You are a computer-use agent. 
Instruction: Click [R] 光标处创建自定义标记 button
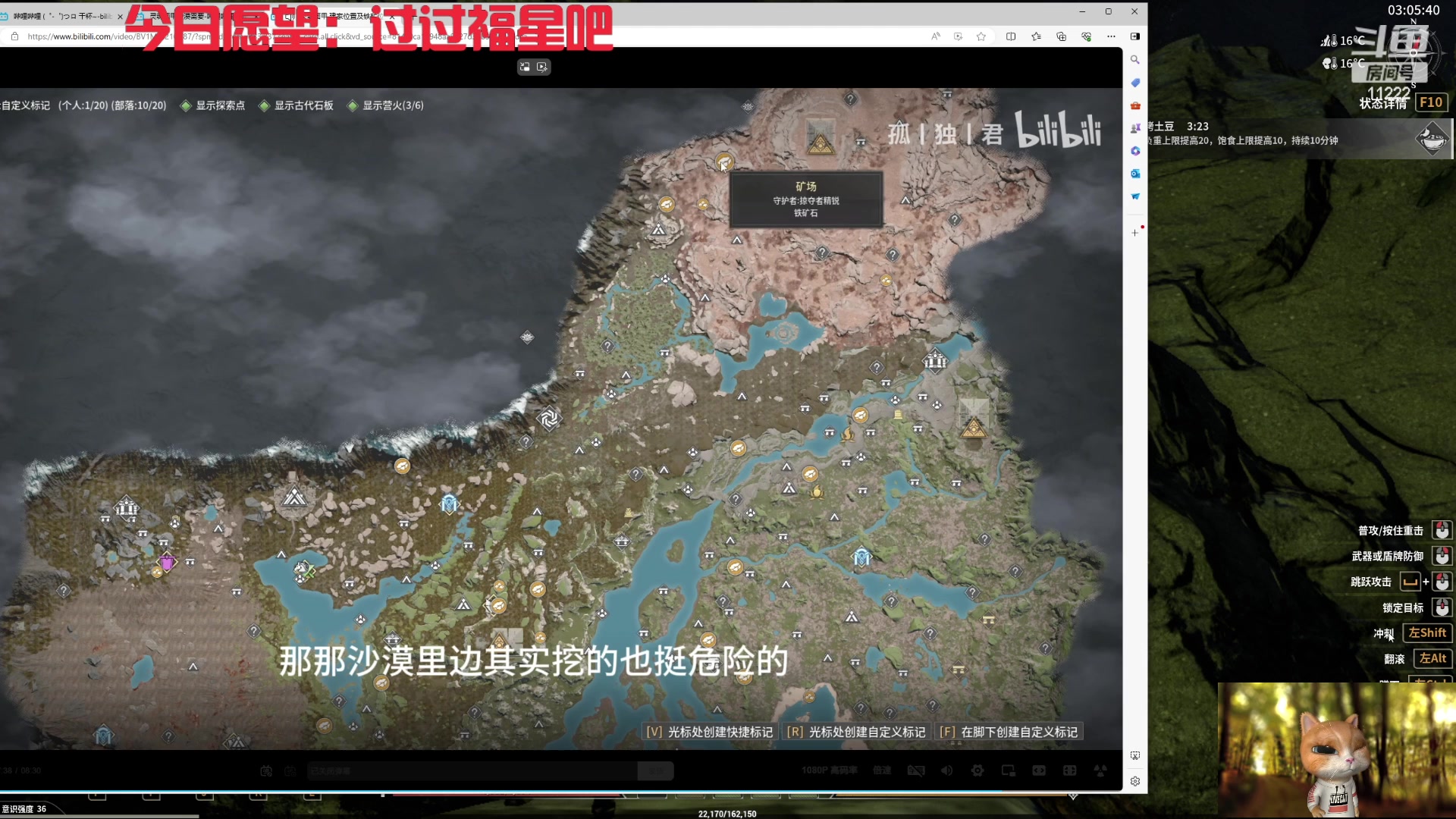[856, 732]
